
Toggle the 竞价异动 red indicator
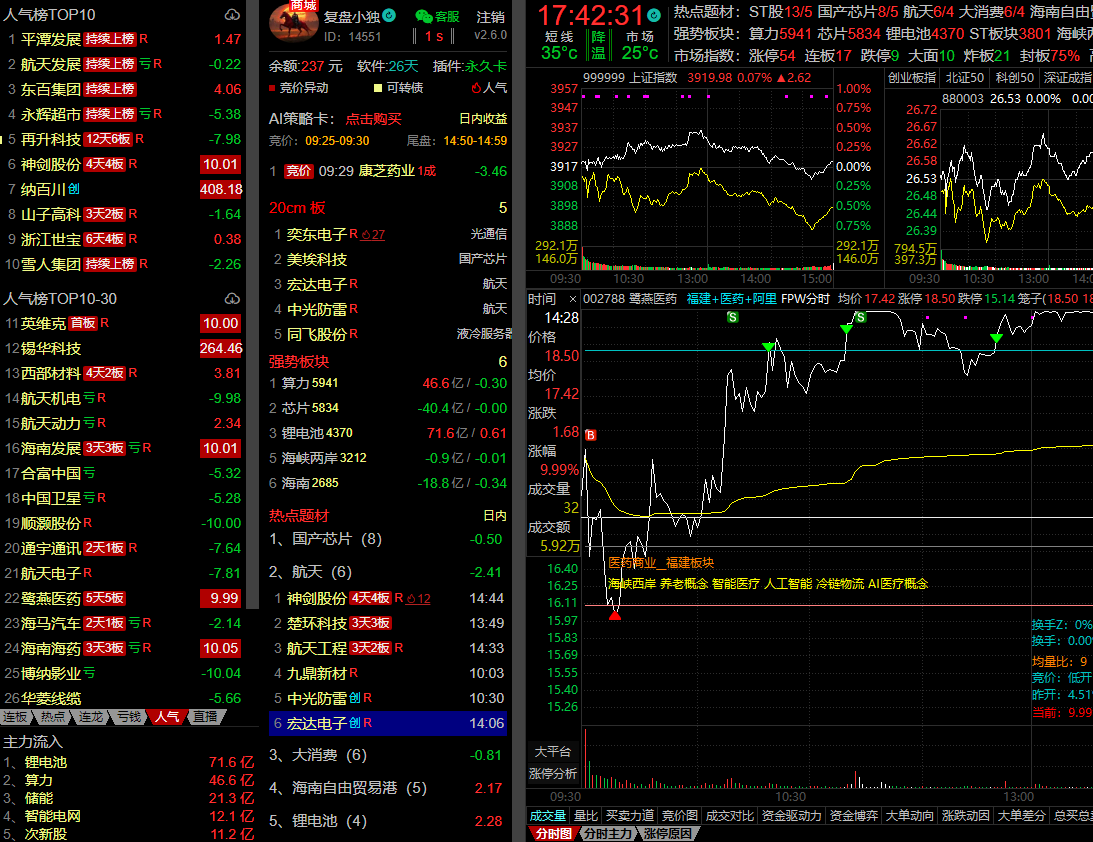273,88
